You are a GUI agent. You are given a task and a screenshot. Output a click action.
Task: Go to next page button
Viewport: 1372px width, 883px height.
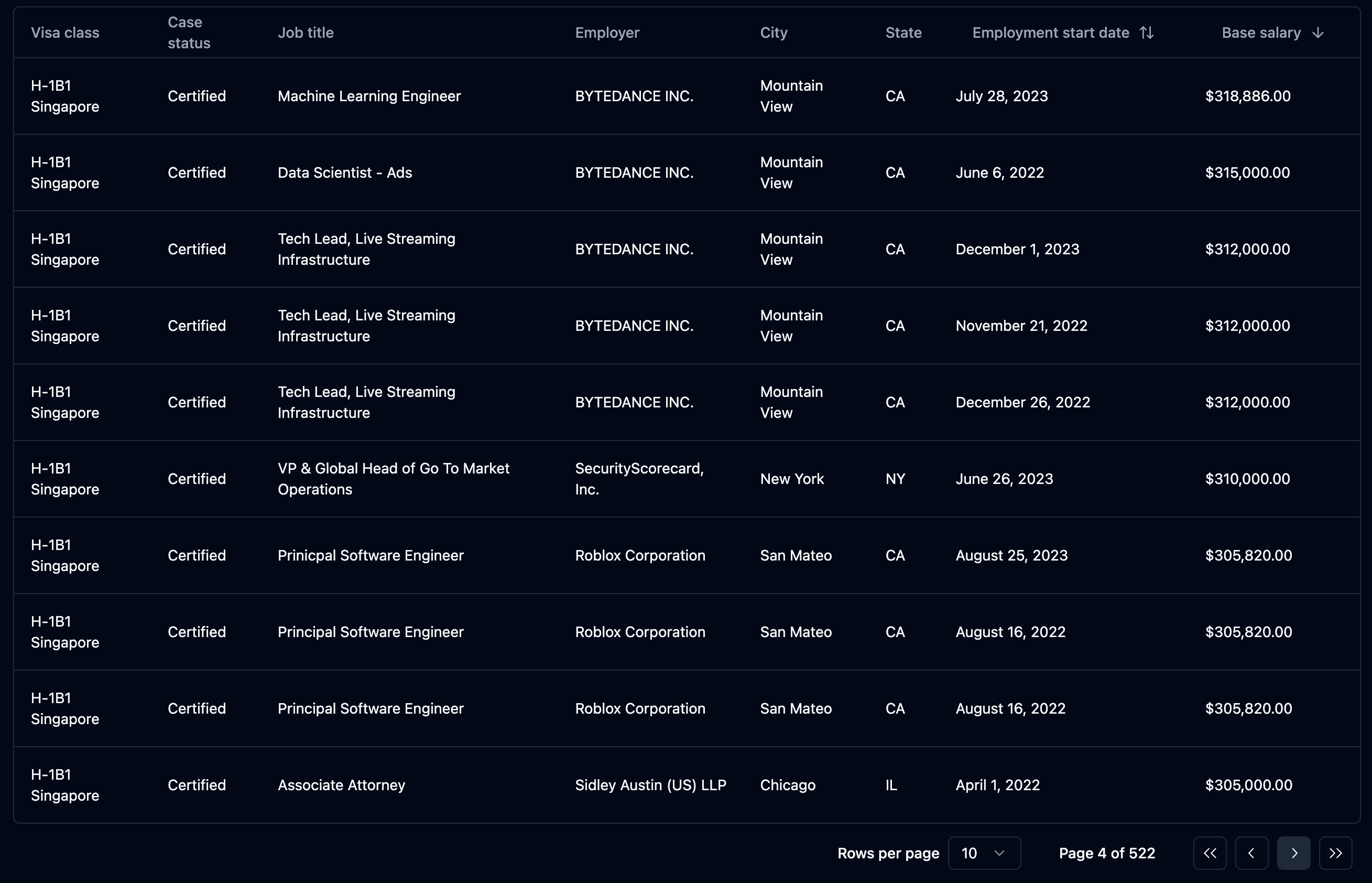1293,853
